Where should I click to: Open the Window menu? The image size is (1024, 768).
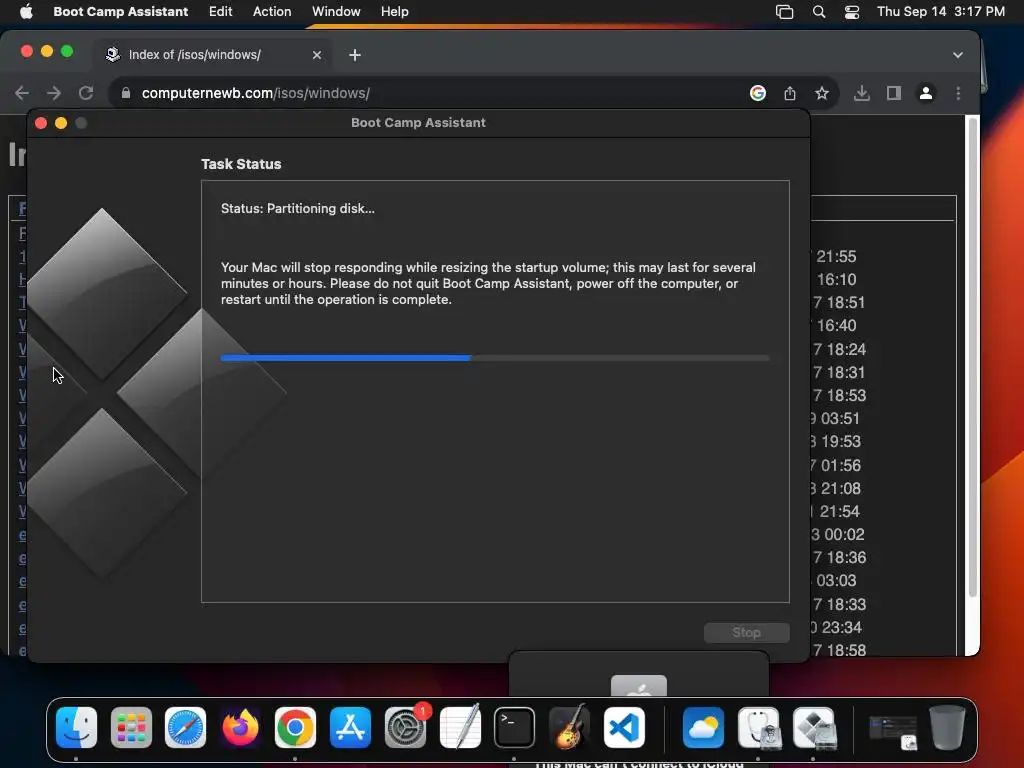coord(336,11)
